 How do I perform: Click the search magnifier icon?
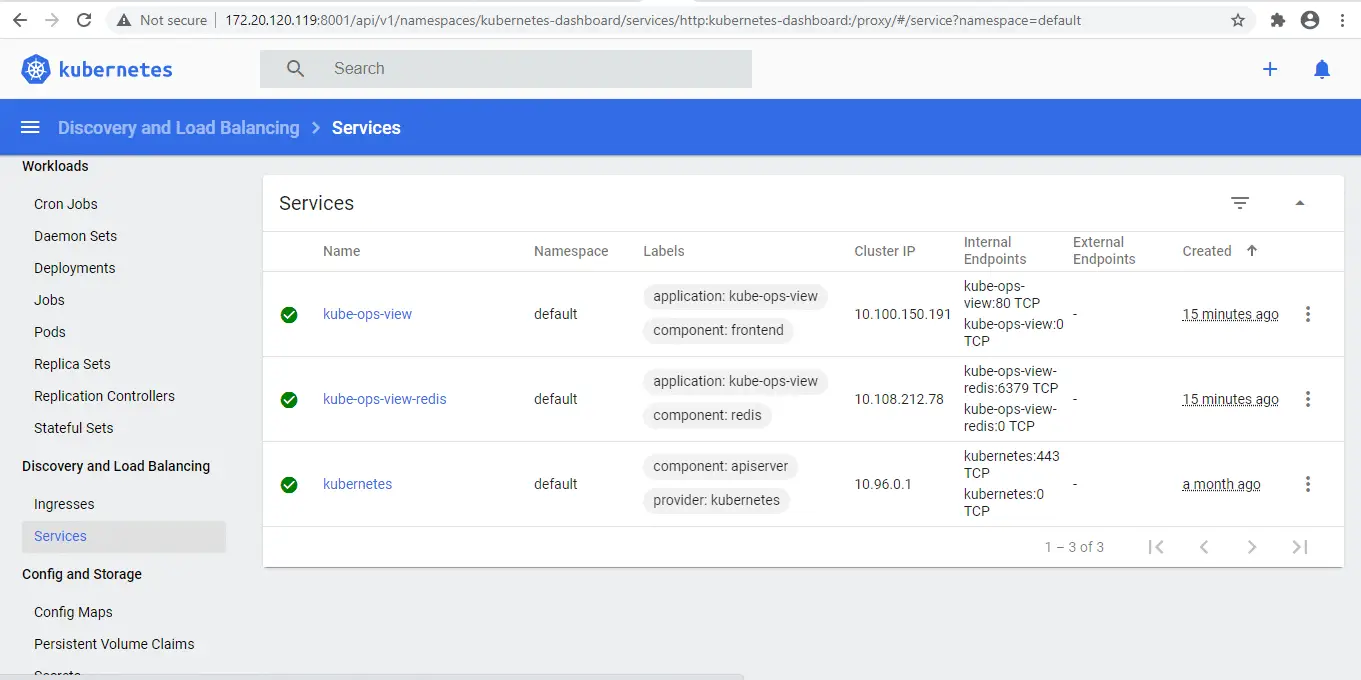pyautogui.click(x=295, y=68)
